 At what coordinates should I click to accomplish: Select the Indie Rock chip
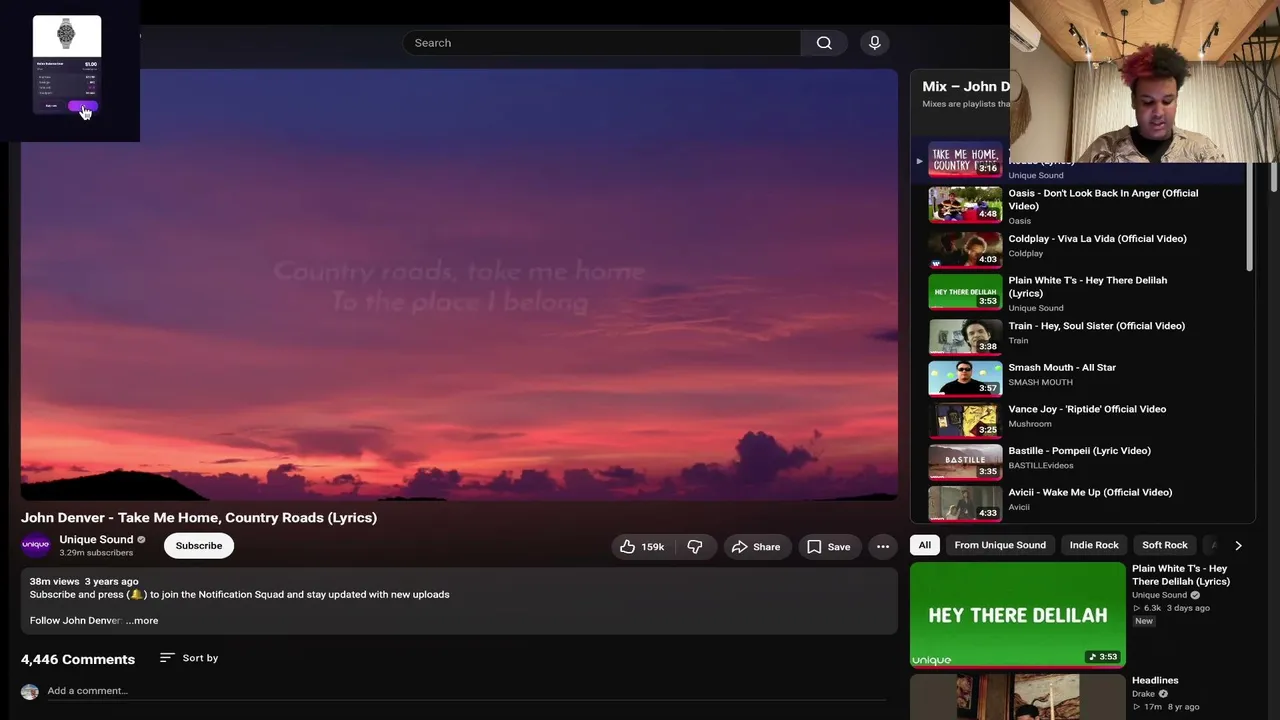[1094, 545]
